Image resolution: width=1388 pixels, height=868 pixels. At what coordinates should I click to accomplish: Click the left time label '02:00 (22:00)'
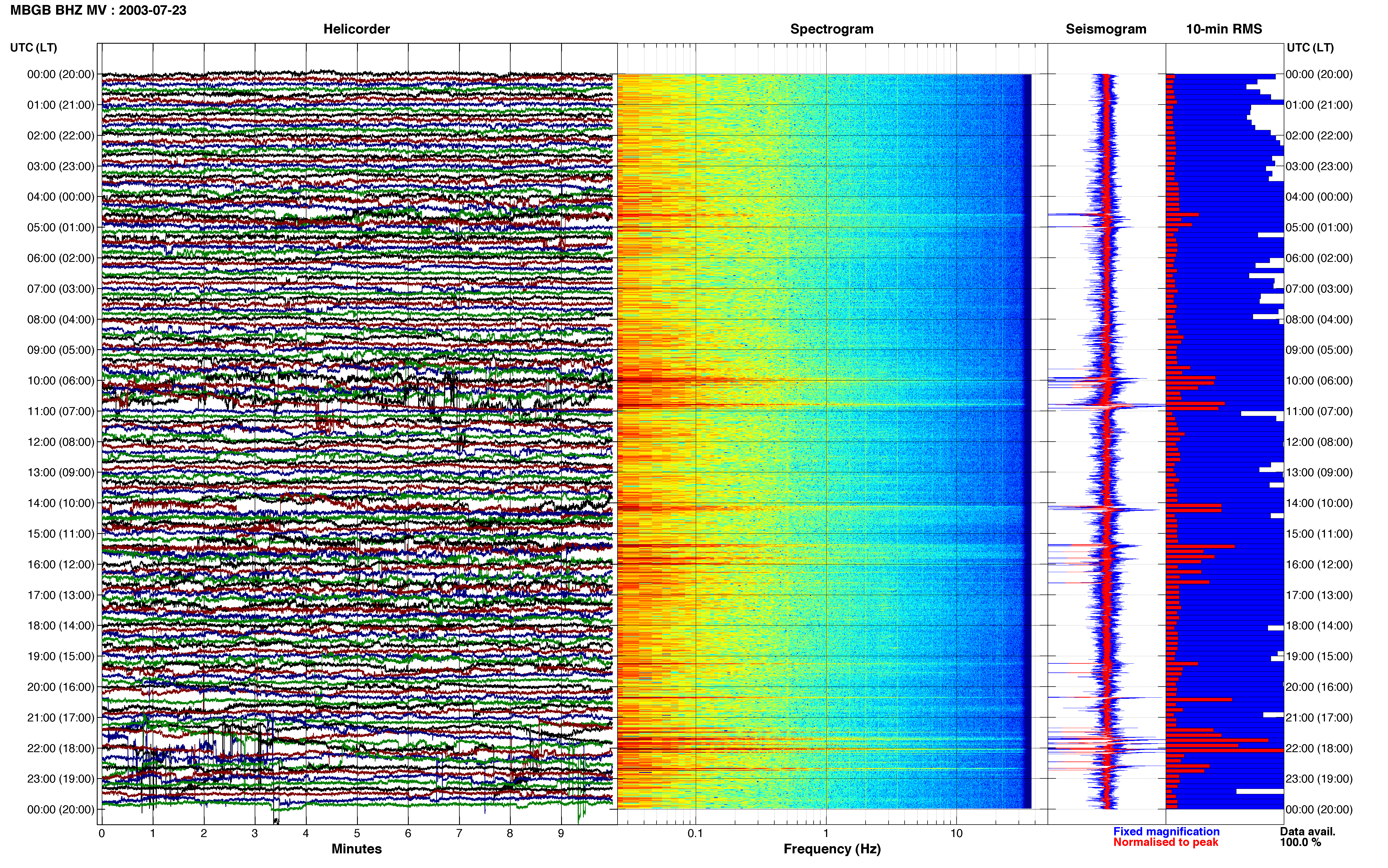61,135
